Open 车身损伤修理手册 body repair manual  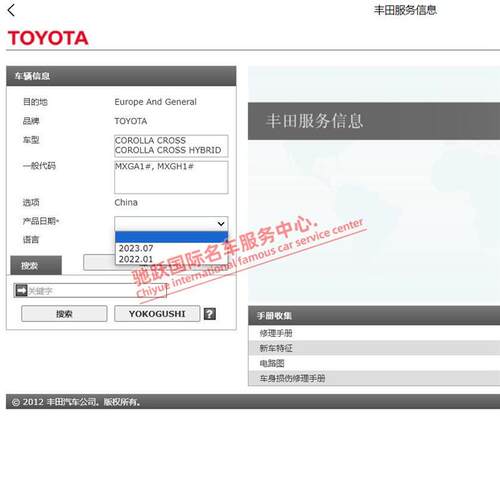[x=374, y=378]
